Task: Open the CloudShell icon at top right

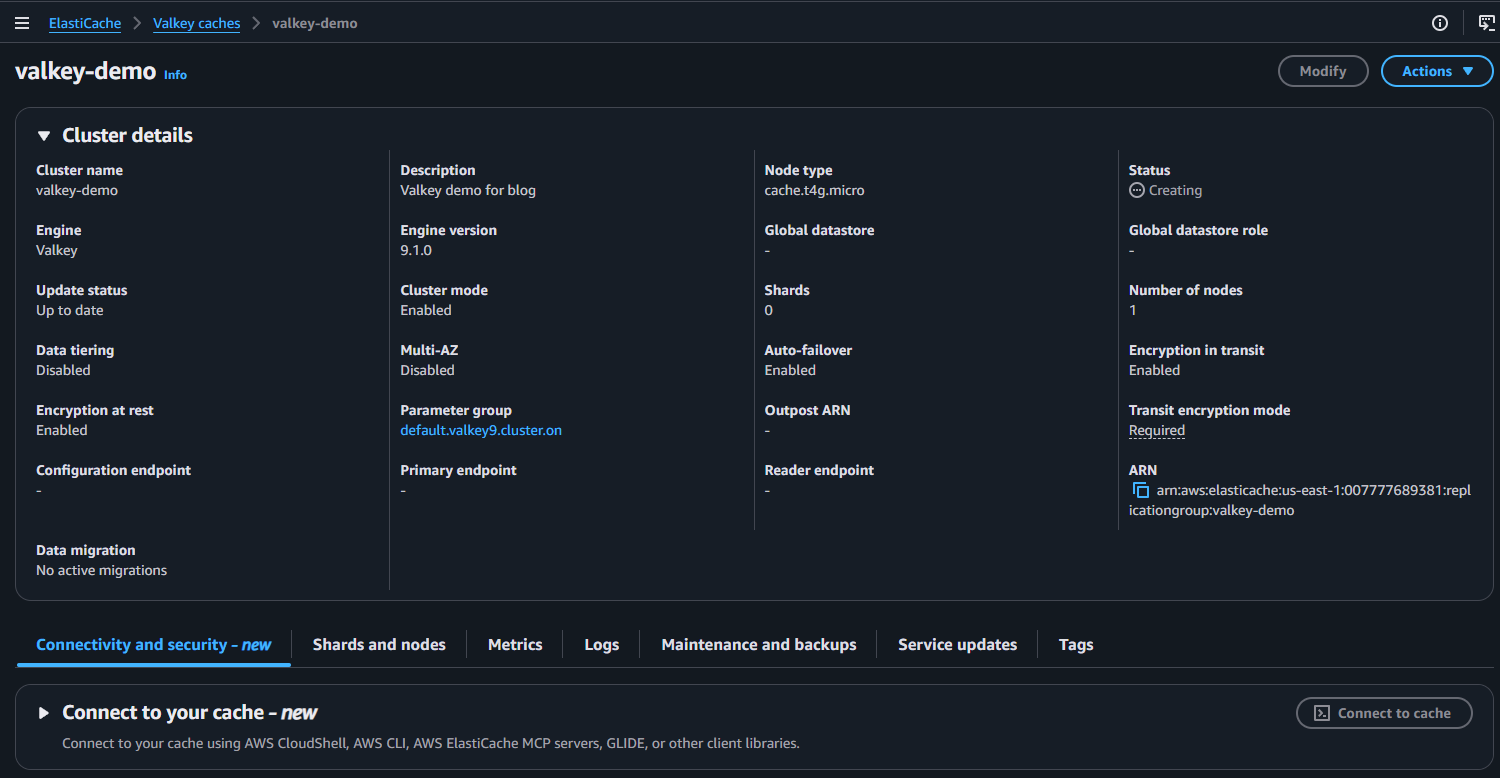Action: (1487, 23)
